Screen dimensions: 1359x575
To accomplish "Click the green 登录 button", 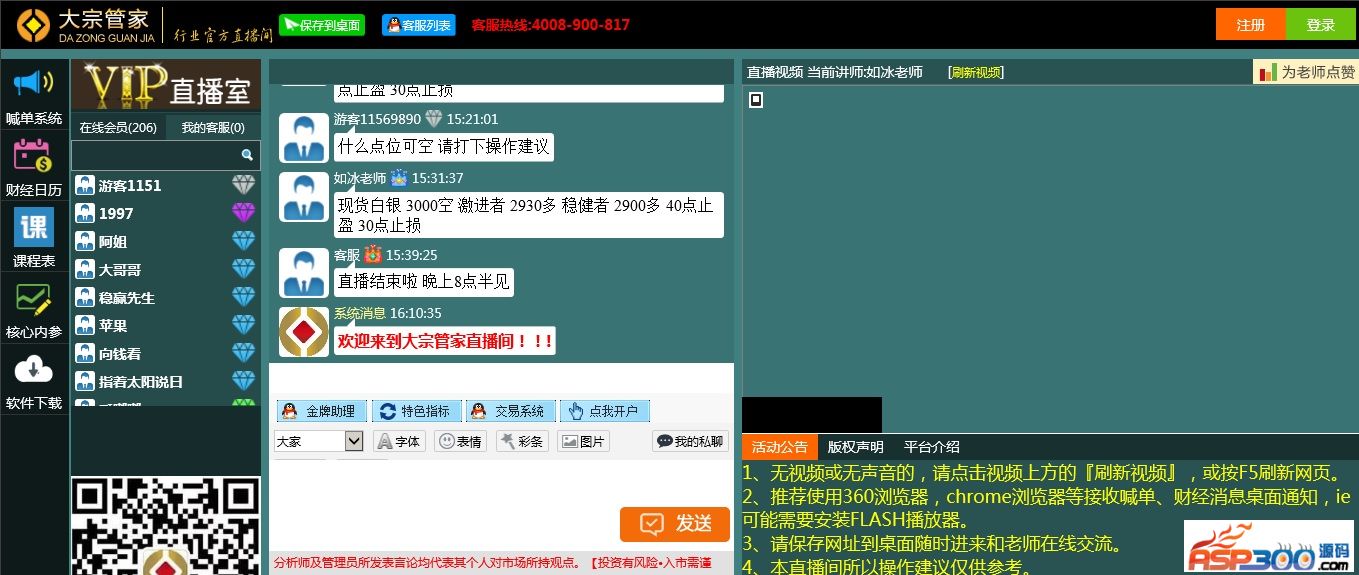I will pos(1321,25).
